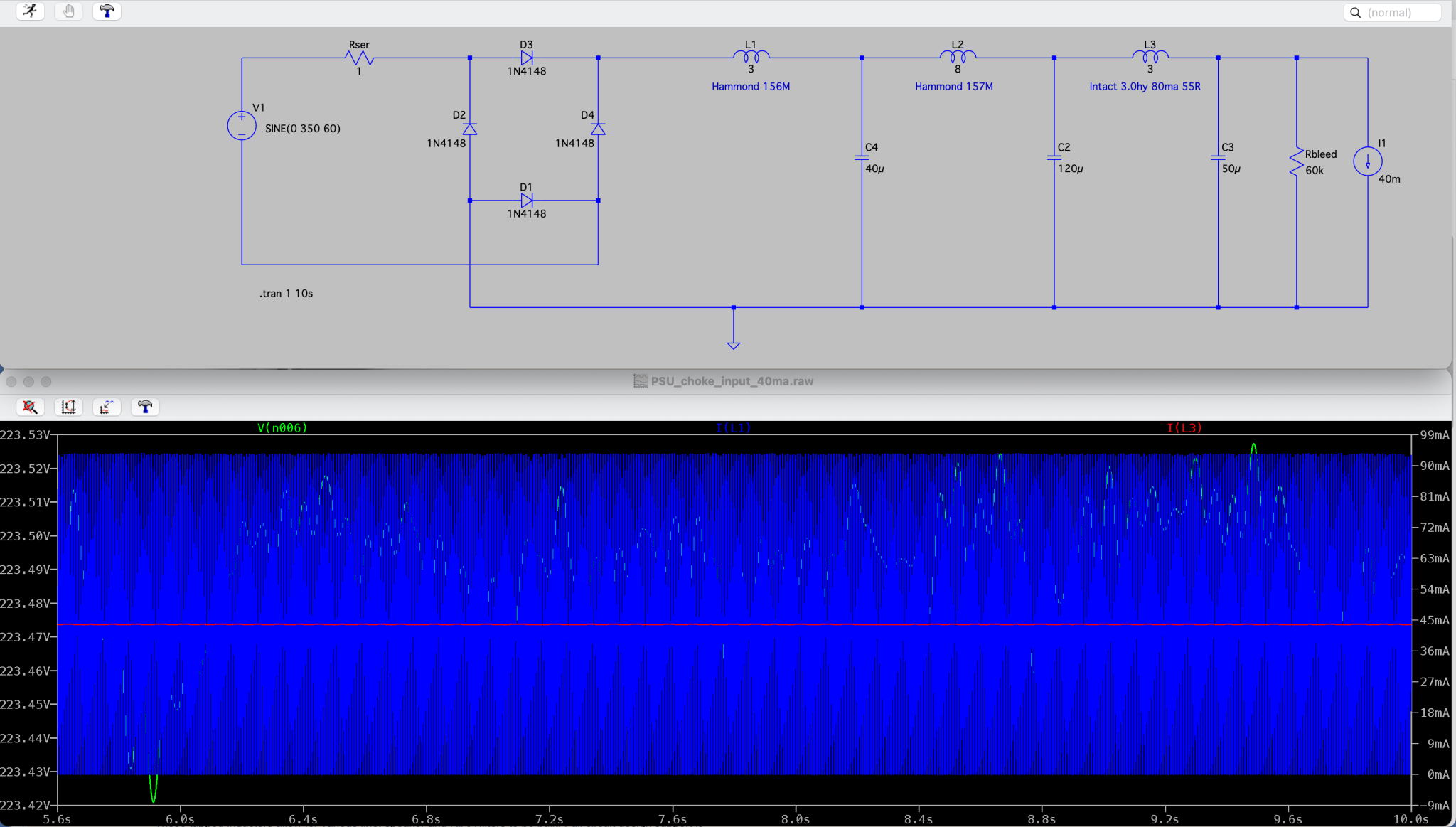Click the Hammond 157M comment text
Screen dimensions: 1456x827
[x=954, y=86]
